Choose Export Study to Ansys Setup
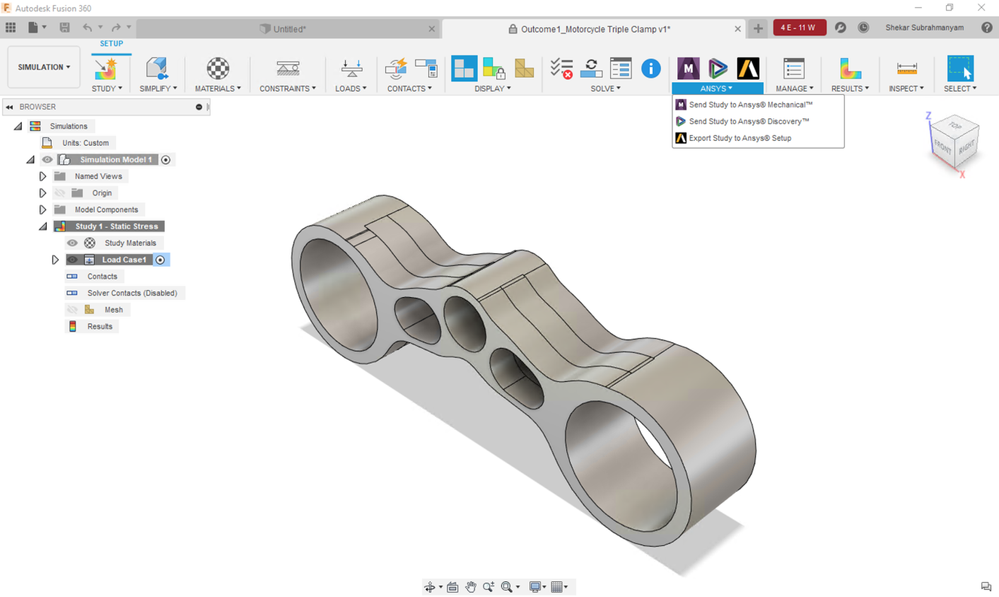This screenshot has width=999, height=597. pos(758,138)
